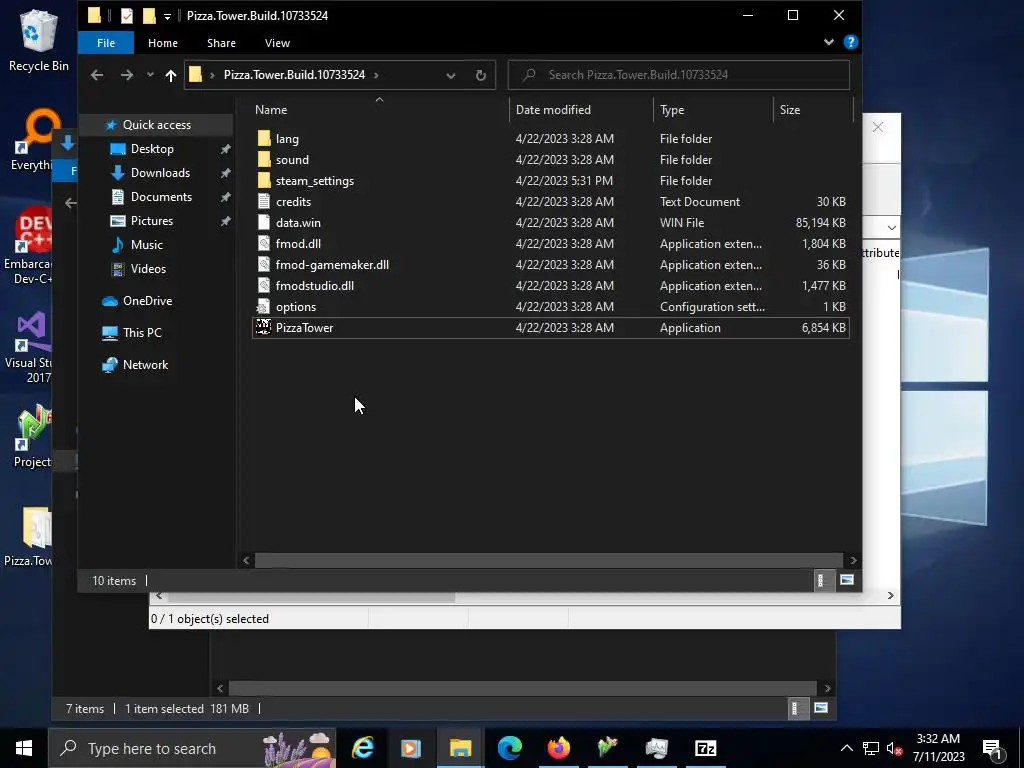1024x768 pixels.
Task: Go up one folder level
Action: 170,75
